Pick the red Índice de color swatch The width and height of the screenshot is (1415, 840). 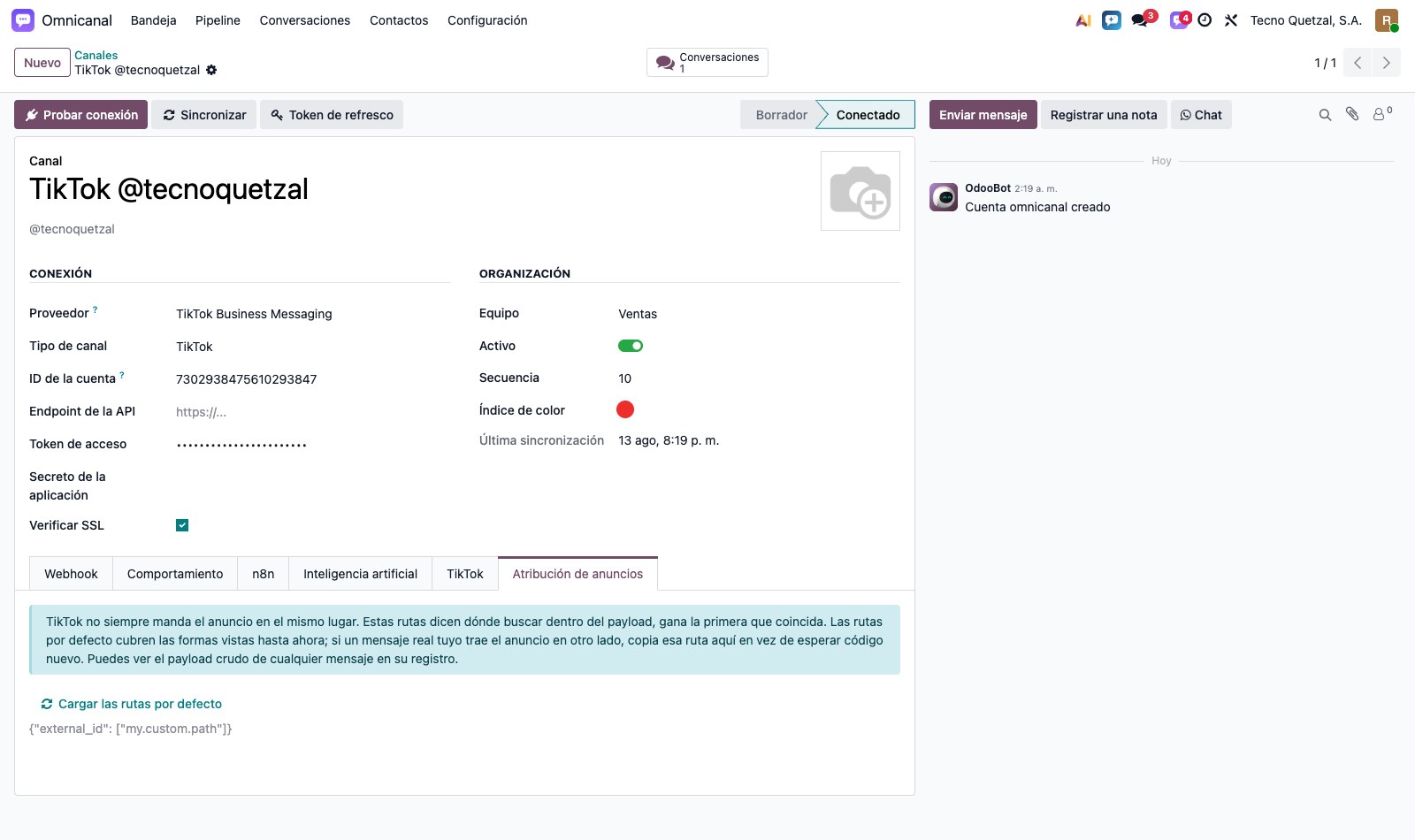click(x=625, y=409)
